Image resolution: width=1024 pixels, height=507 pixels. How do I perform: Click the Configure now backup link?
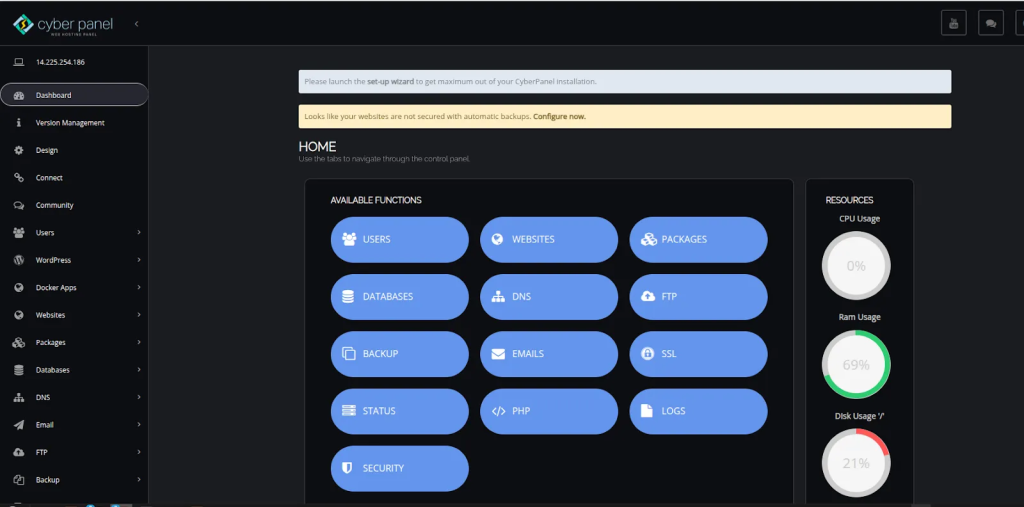[559, 116]
